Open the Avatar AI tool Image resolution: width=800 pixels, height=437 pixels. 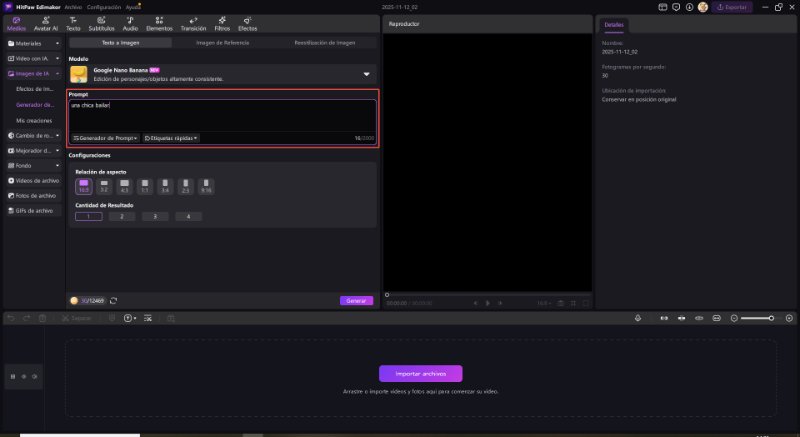[x=45, y=23]
